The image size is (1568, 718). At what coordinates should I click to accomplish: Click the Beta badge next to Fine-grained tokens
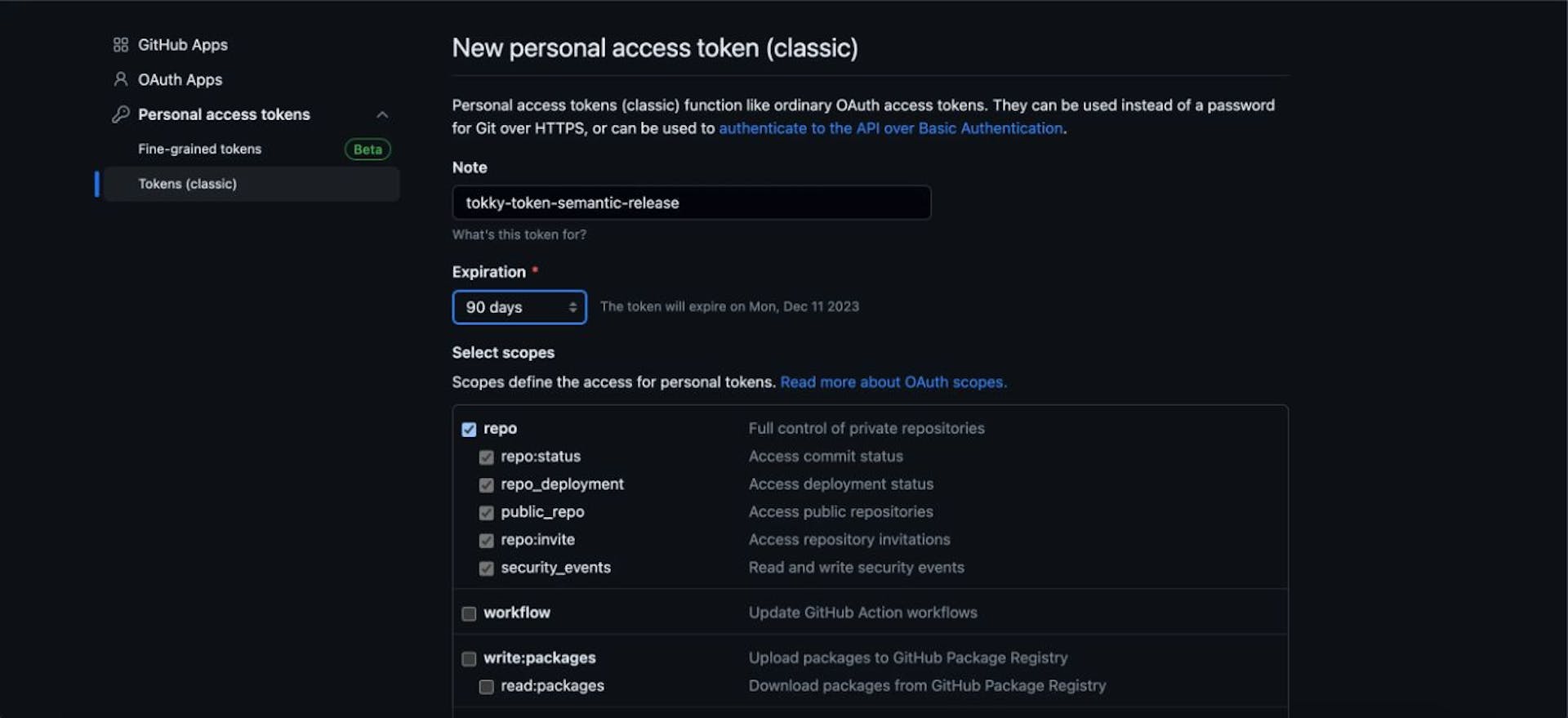[367, 149]
